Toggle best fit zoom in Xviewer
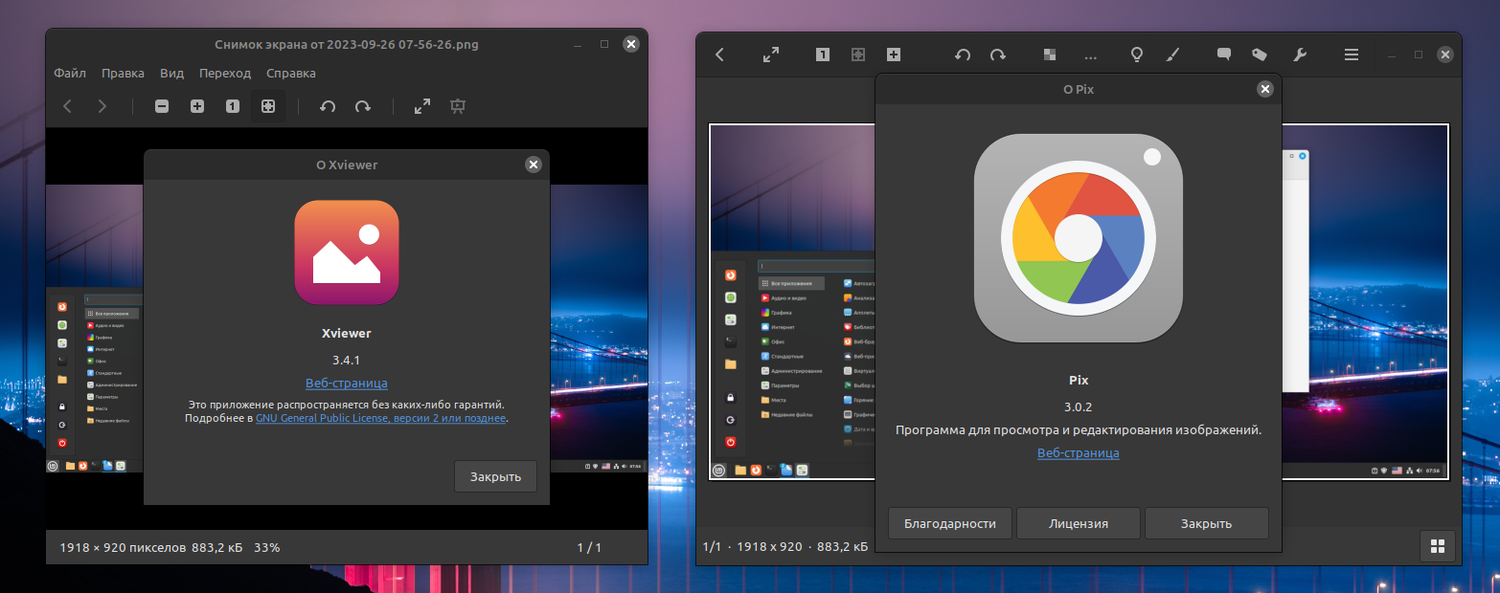The image size is (1500, 593). 268,106
